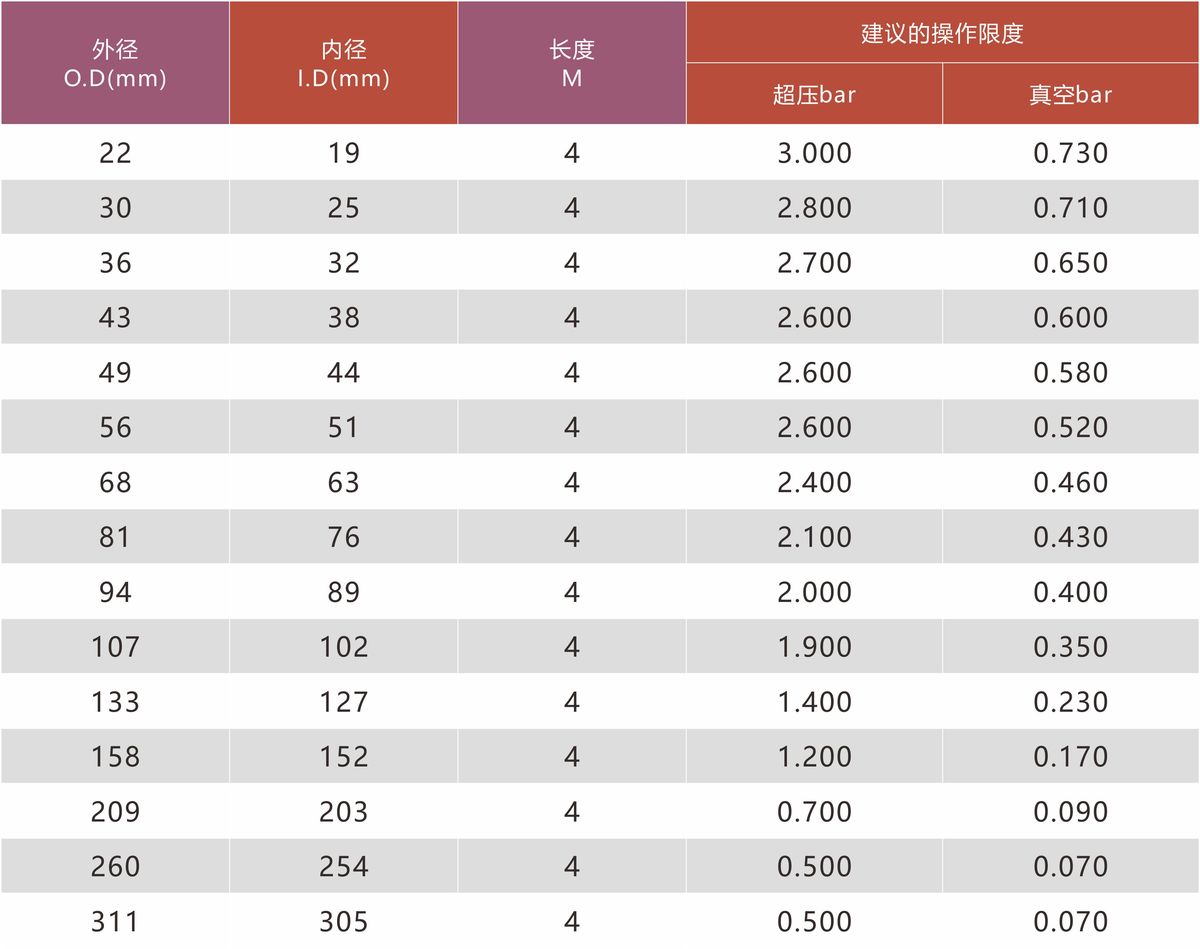Select the outer diameter cell 22
The height and width of the screenshot is (949, 1200).
pyautogui.click(x=115, y=153)
